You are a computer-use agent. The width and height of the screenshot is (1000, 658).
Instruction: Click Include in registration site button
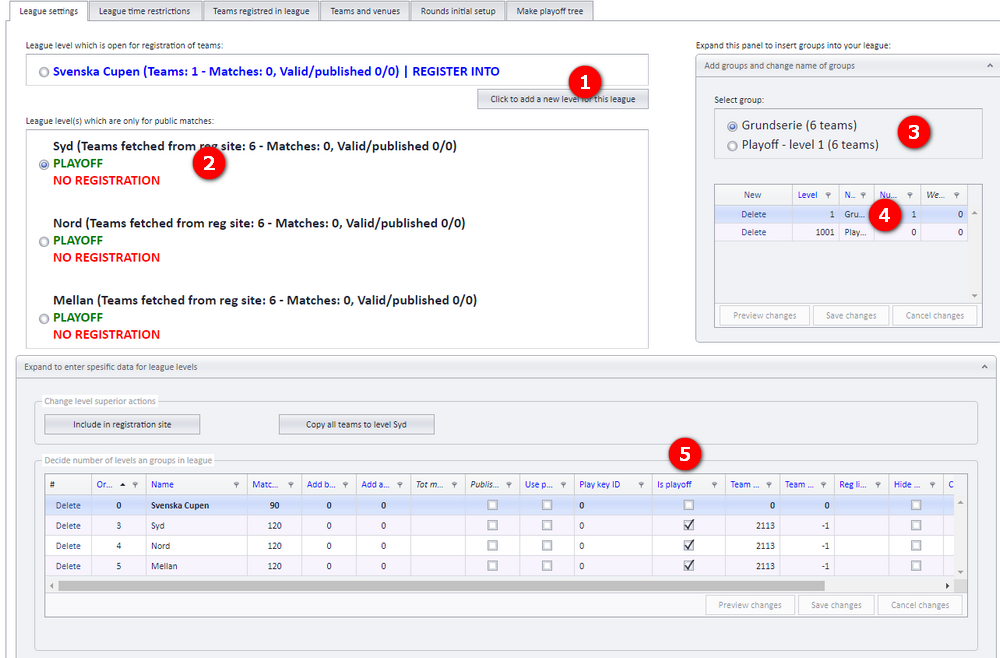coord(122,425)
